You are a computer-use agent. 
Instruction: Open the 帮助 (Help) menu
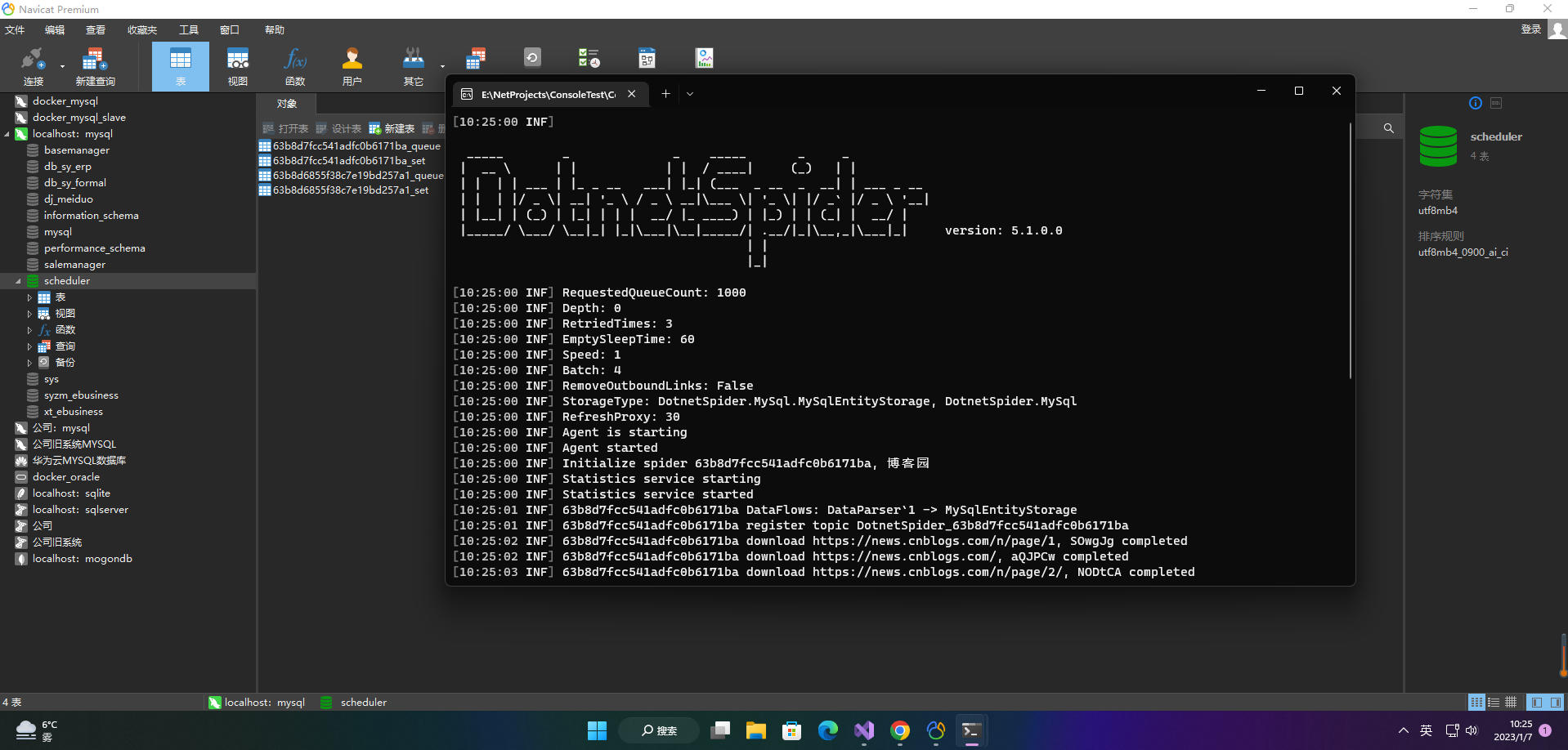point(275,30)
